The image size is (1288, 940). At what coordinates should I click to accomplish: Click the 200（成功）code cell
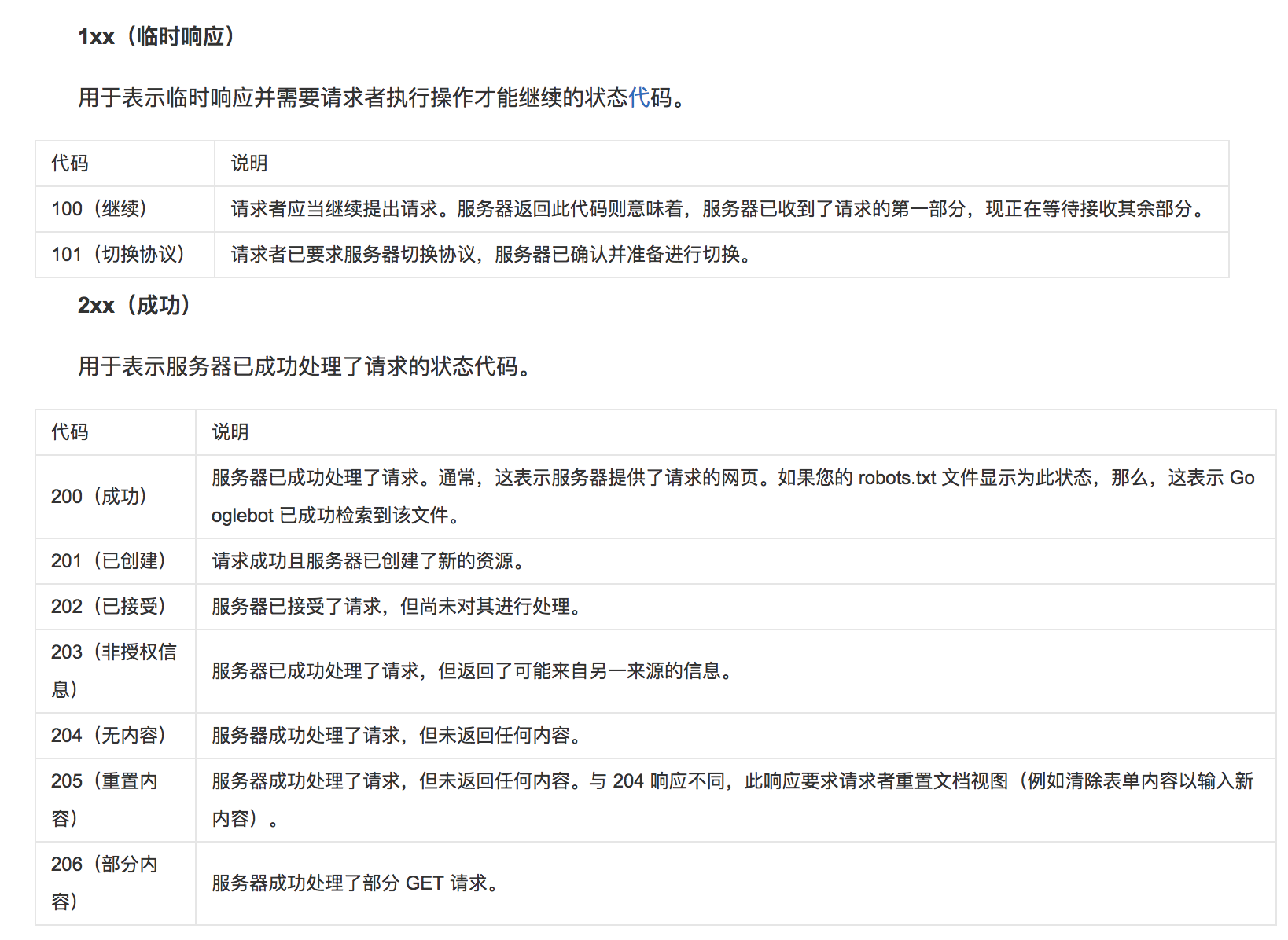(x=99, y=497)
